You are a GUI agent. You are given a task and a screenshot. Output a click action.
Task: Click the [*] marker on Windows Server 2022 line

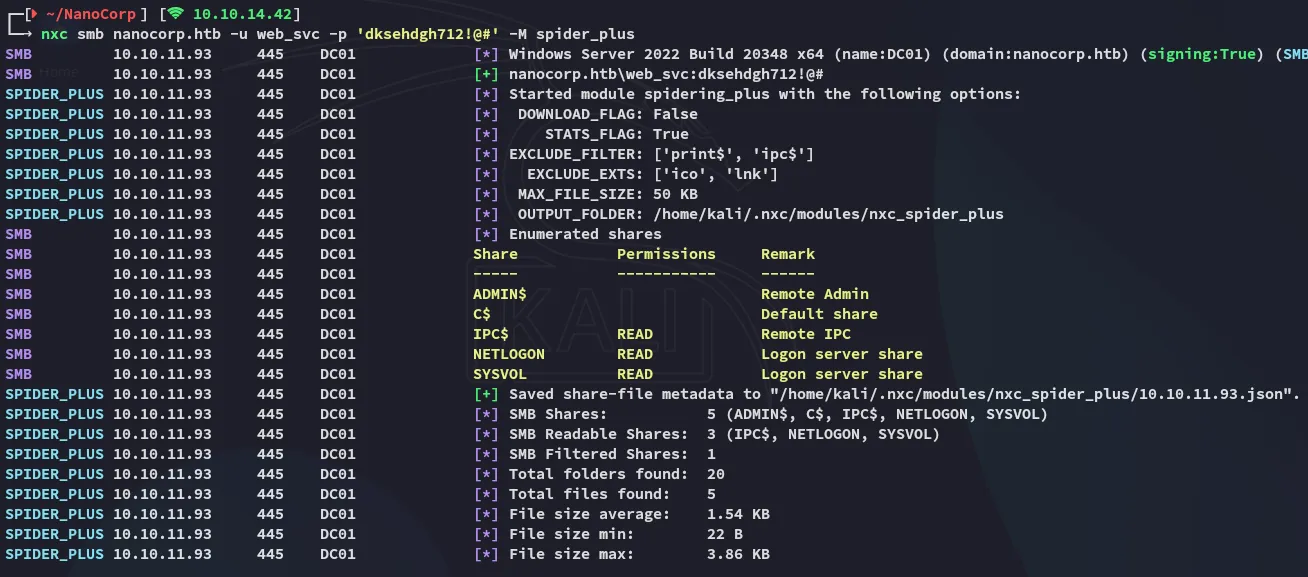coord(486,54)
